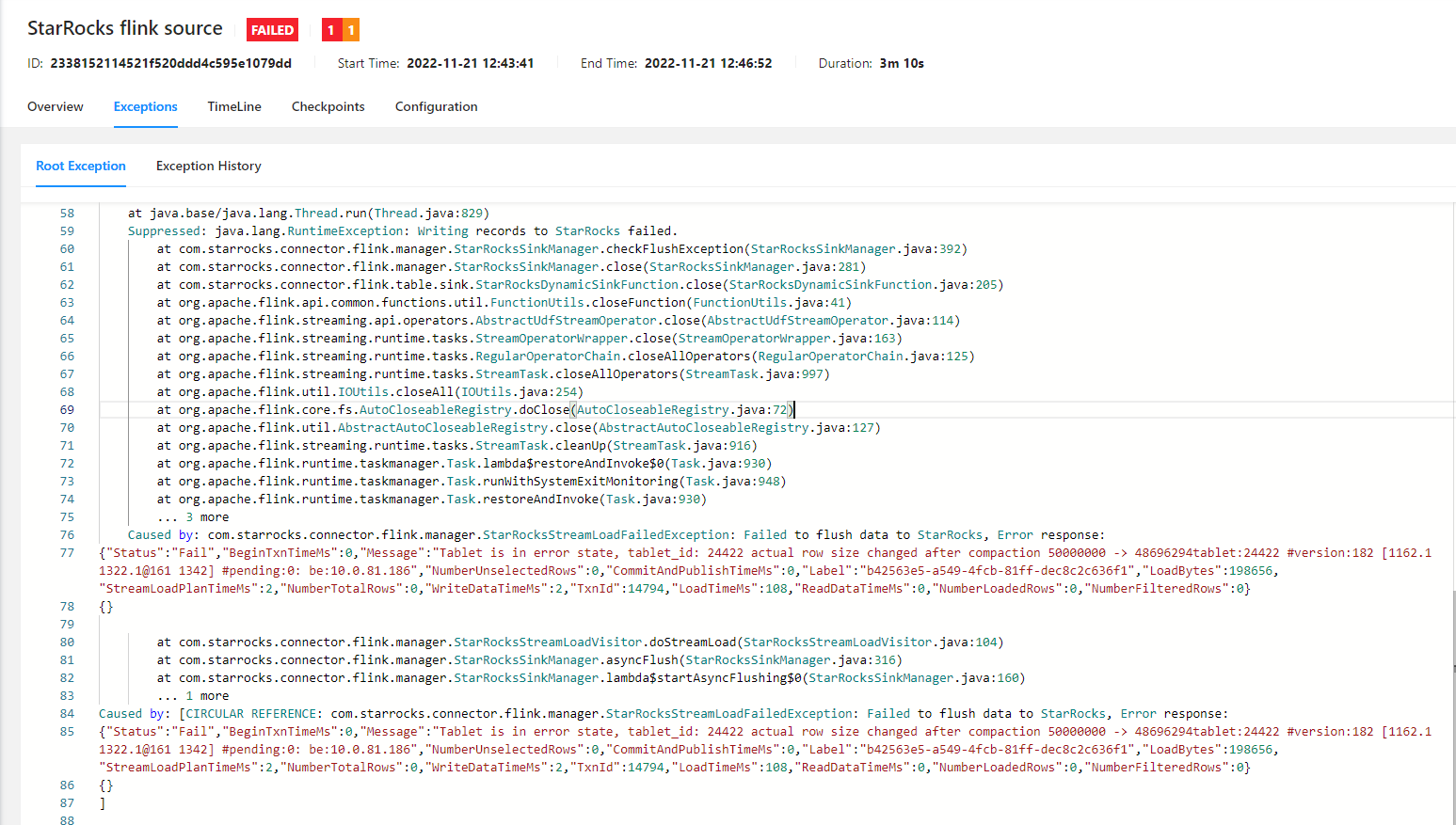Viewport: 1456px width, 825px height.
Task: Click the Task.restoreAndInvoke stack line
Action: pos(432,500)
